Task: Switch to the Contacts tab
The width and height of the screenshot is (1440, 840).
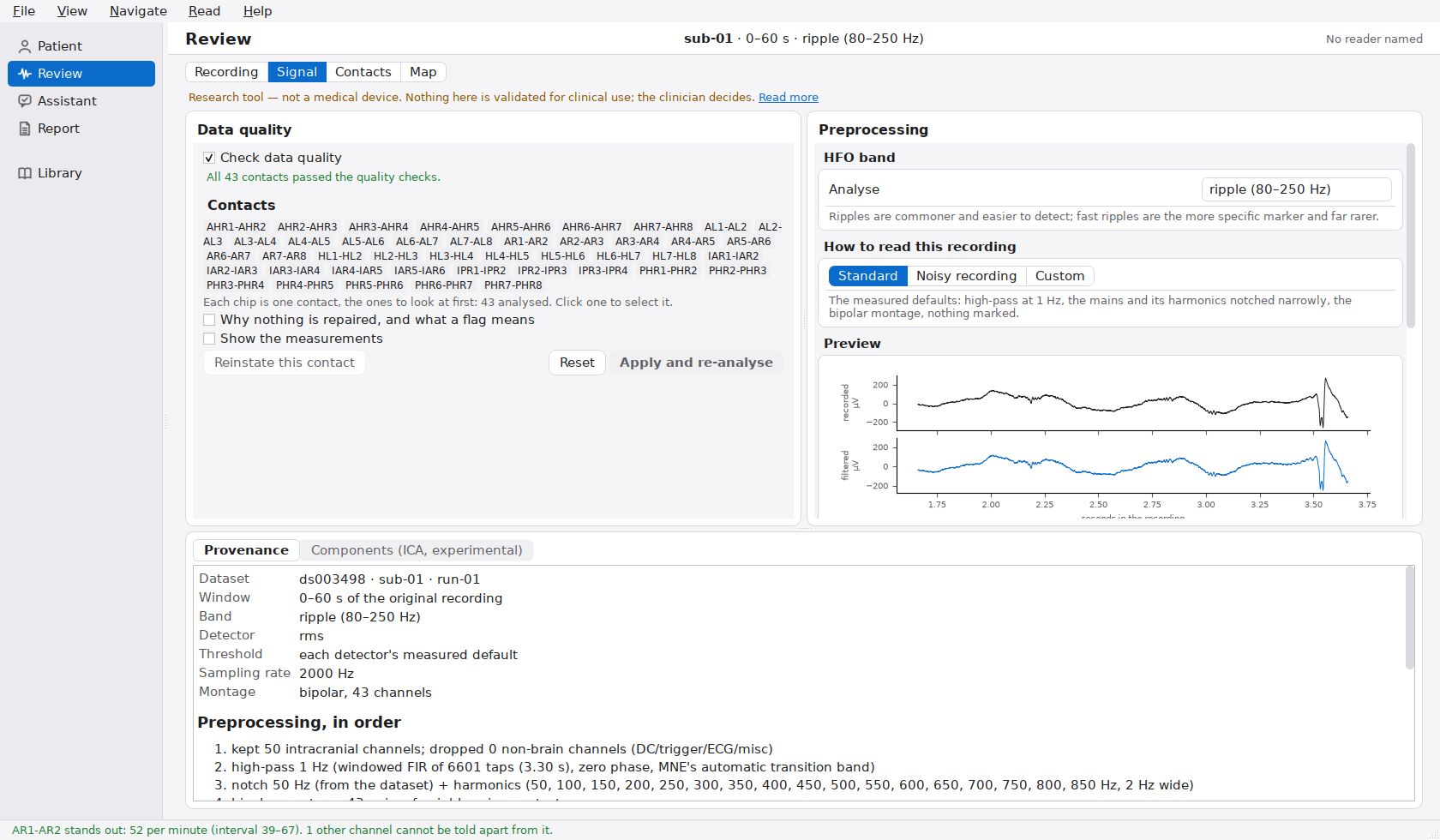Action: [363, 72]
